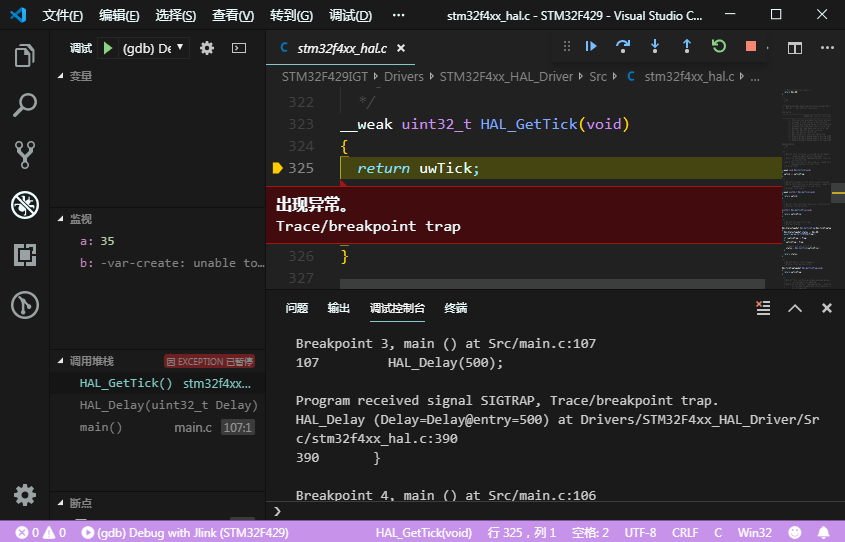Open the debug configuration dropdown
The height and width of the screenshot is (542, 845).
(x=153, y=48)
